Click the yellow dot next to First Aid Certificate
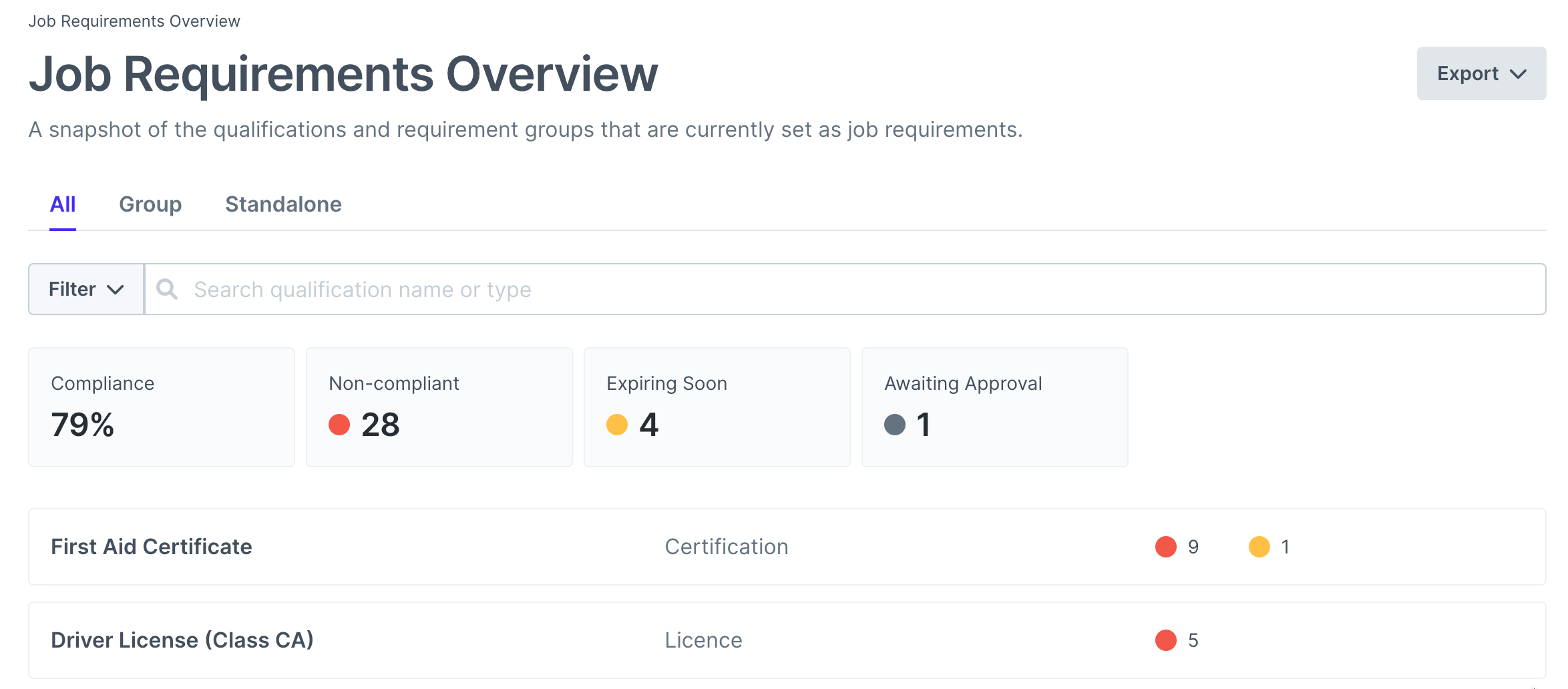Screen dimensions: 1568x689 pos(1258,547)
